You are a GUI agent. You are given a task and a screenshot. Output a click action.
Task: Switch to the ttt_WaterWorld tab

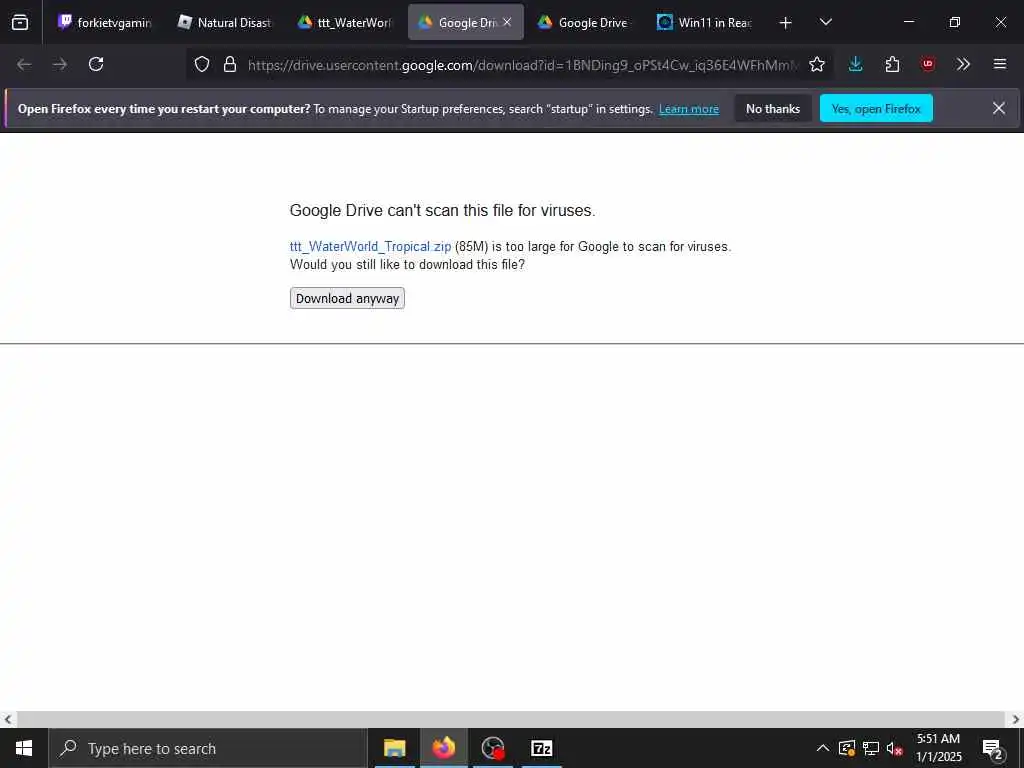pos(345,22)
